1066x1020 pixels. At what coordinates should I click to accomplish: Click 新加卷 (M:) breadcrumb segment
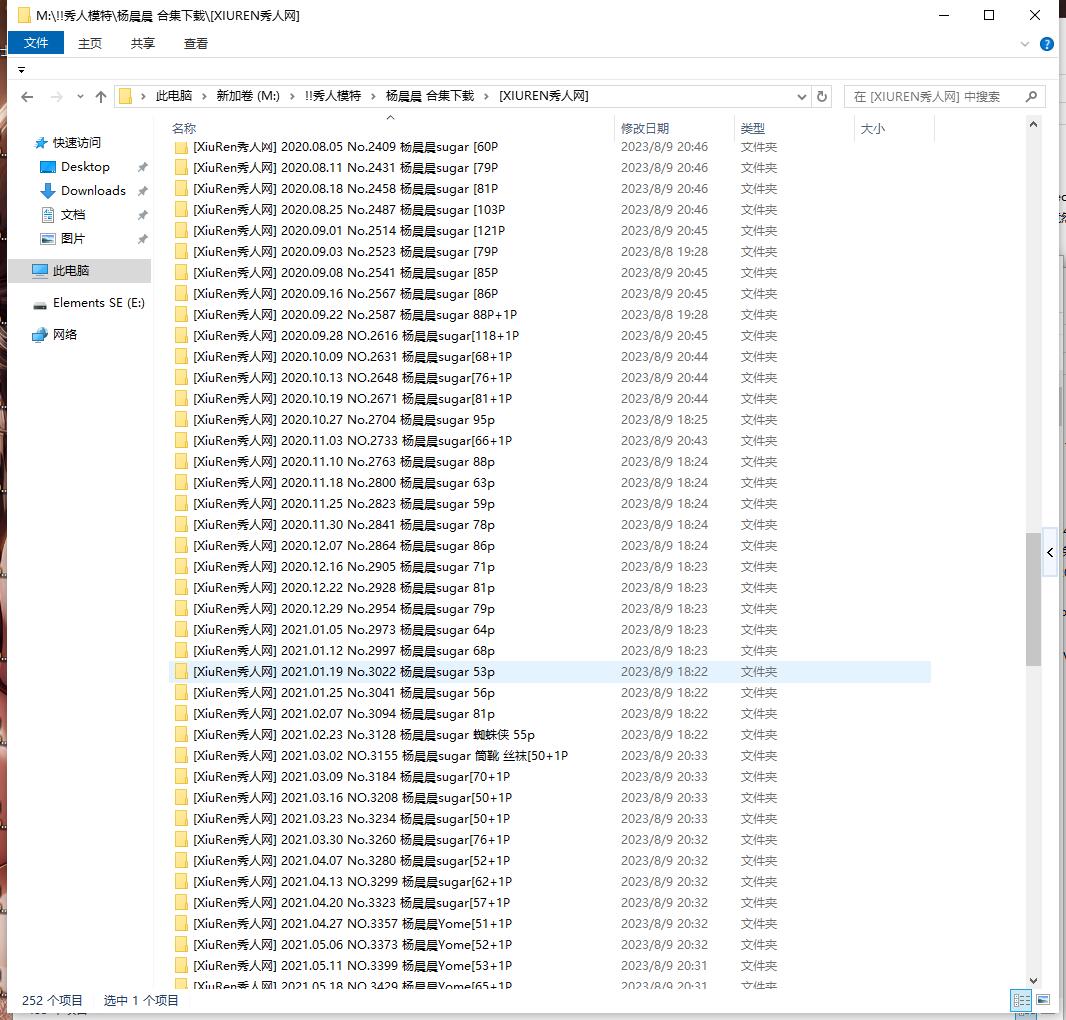248,96
